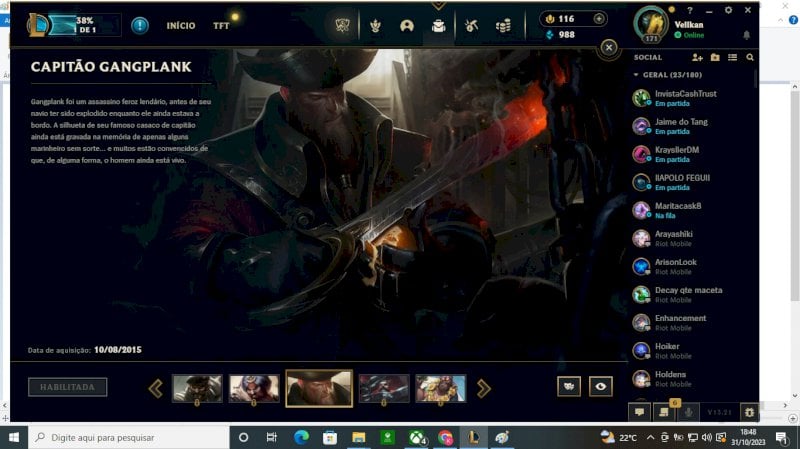Click the new folder icon in Social panel

[x=715, y=58]
